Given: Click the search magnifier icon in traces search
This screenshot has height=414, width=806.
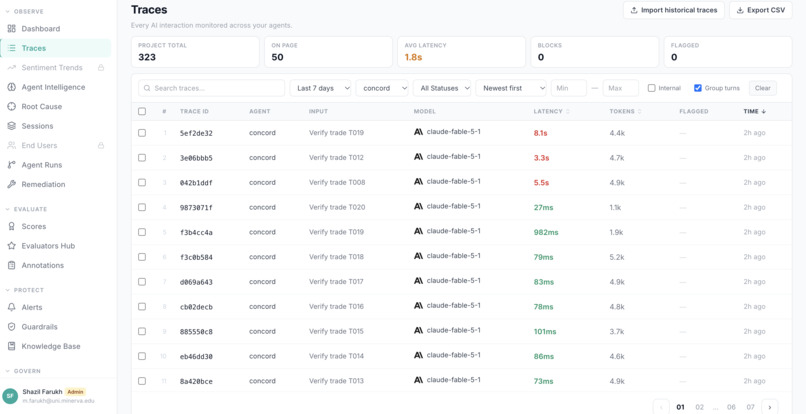Looking at the screenshot, I should tap(148, 88).
